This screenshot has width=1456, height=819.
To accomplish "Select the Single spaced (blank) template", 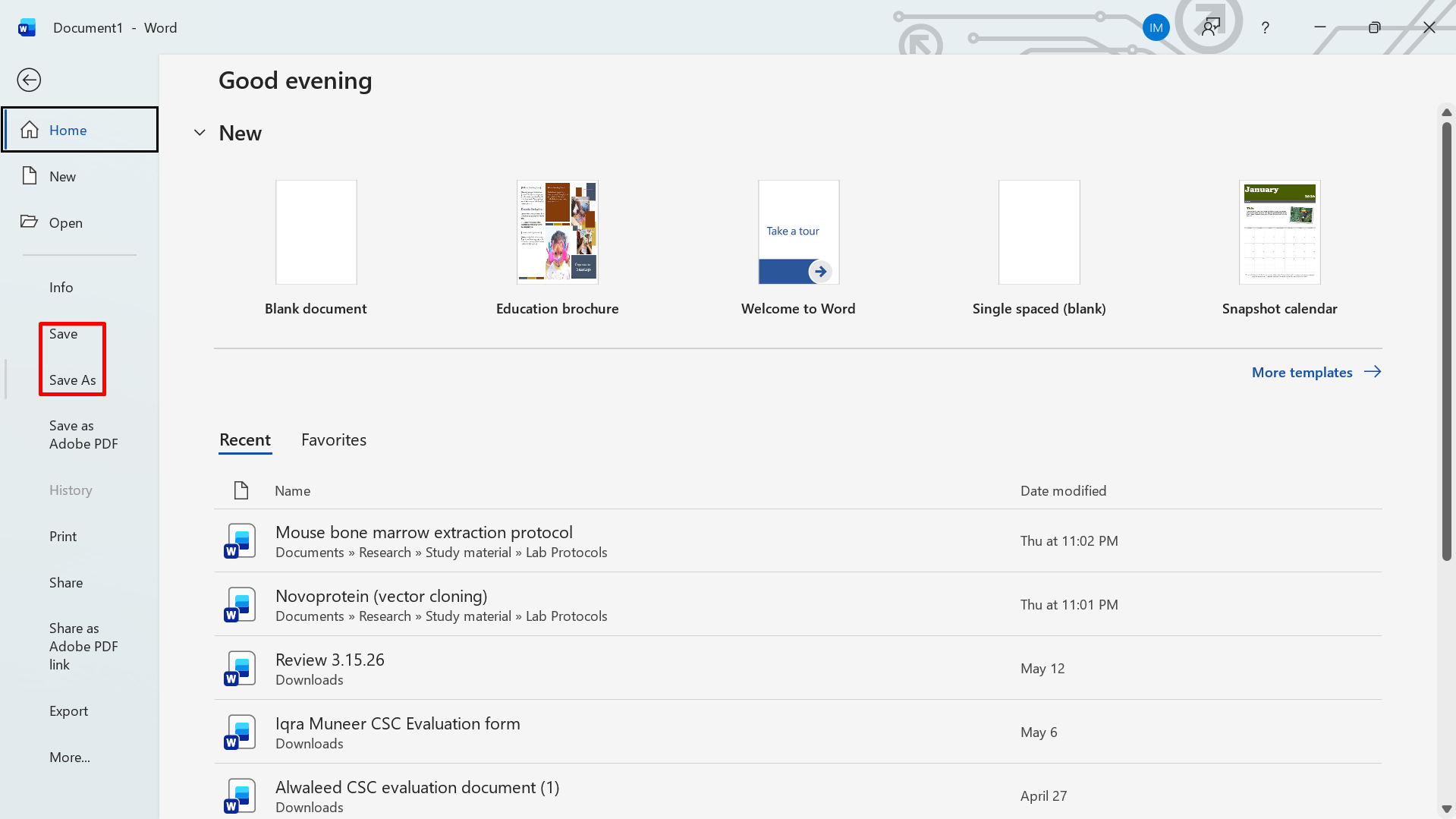I will (1039, 232).
